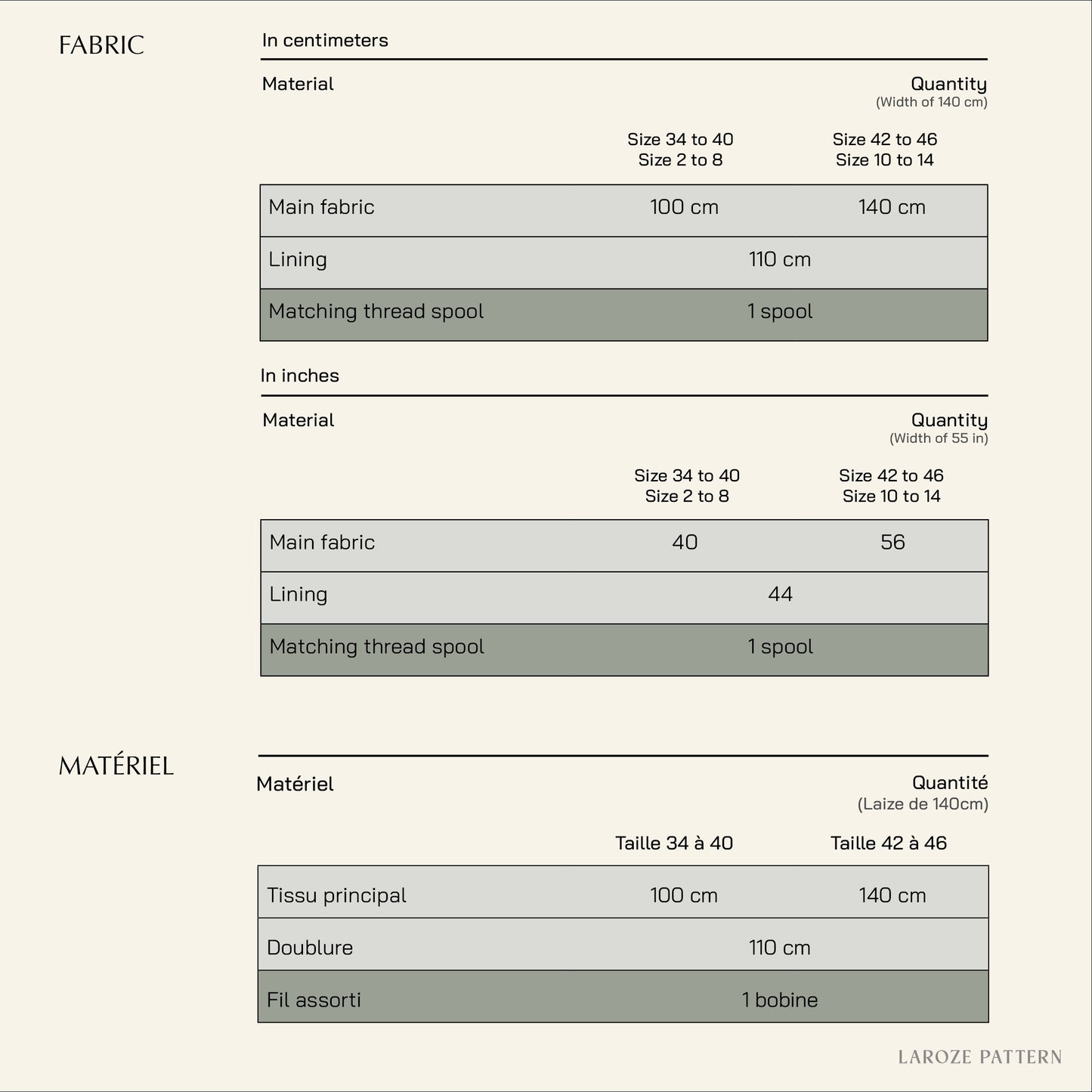Click the "Taille 42 à 46" column header
Image resolution: width=1092 pixels, height=1092 pixels.
point(888,843)
